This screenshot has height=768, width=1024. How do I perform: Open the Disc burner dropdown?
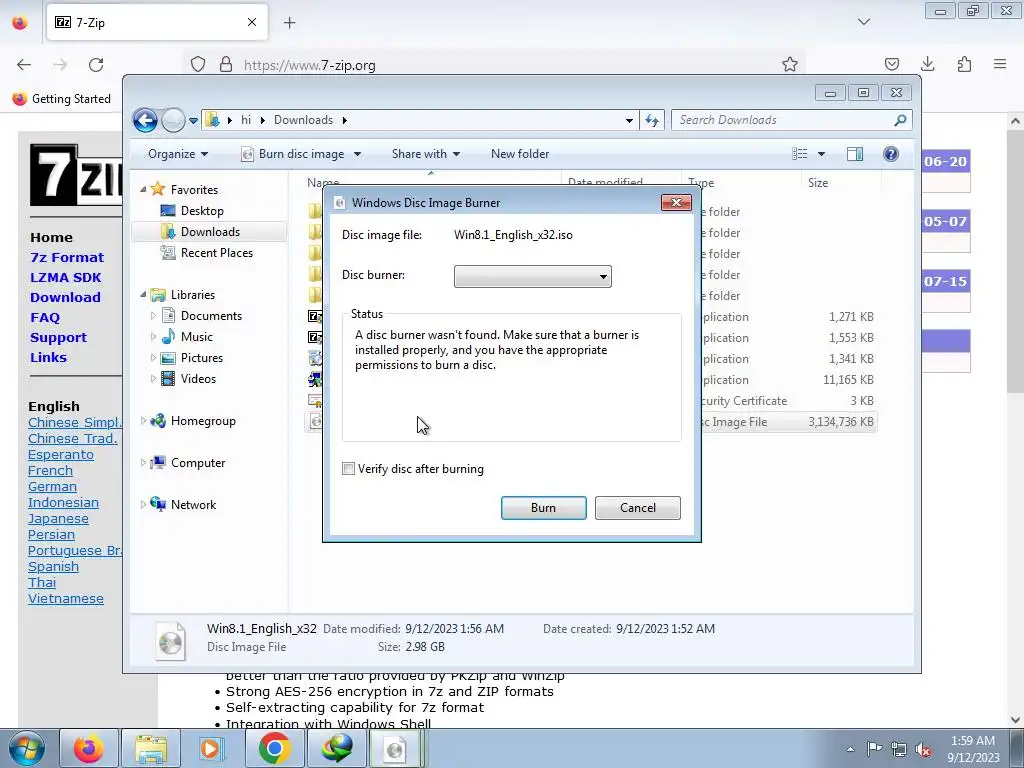pyautogui.click(x=532, y=276)
